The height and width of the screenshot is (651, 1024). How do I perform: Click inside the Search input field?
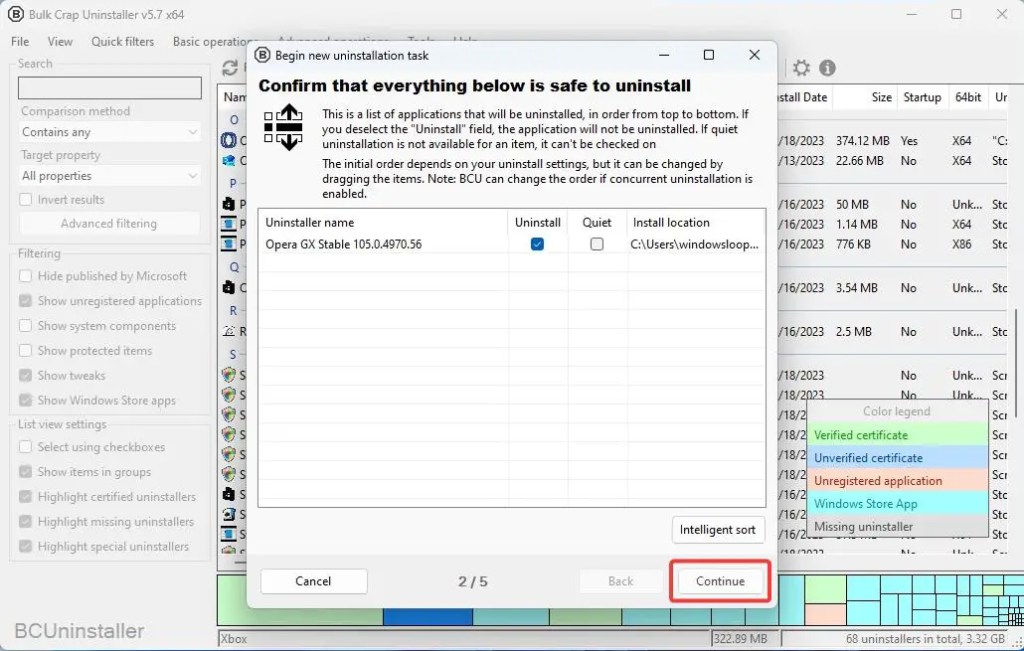pos(110,88)
